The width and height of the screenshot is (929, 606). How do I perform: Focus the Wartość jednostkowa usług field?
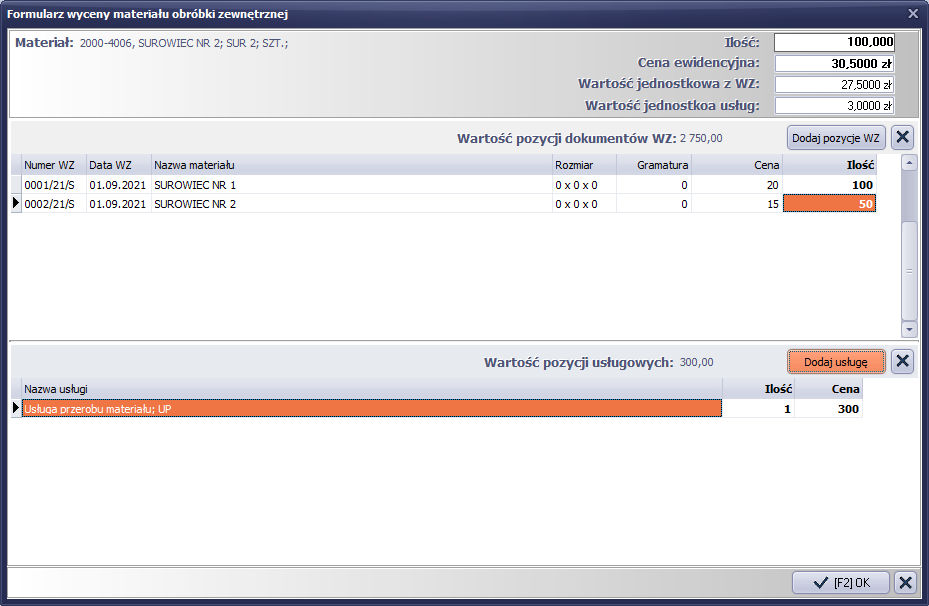(834, 106)
